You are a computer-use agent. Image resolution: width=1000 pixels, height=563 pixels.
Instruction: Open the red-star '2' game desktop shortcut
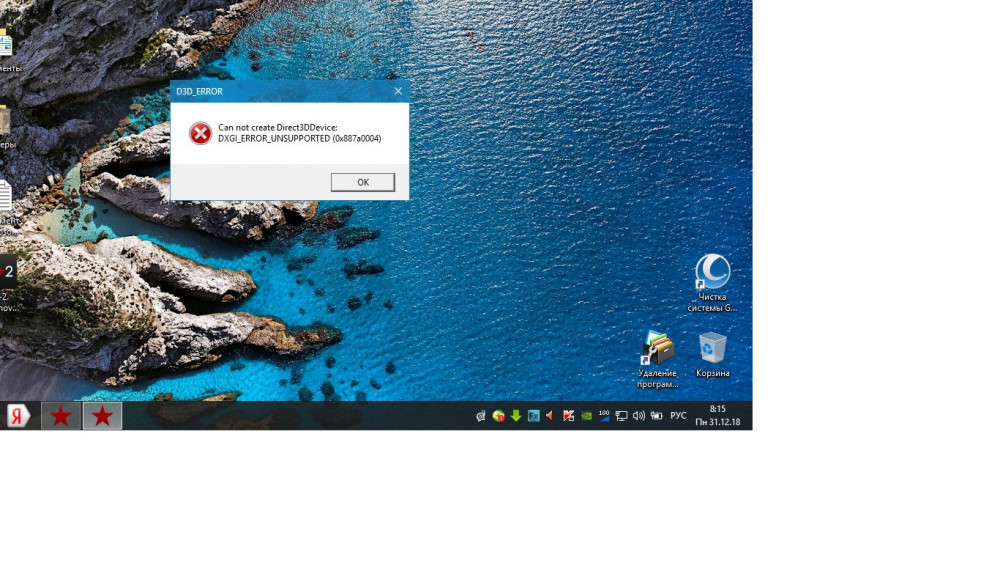[x=8, y=271]
